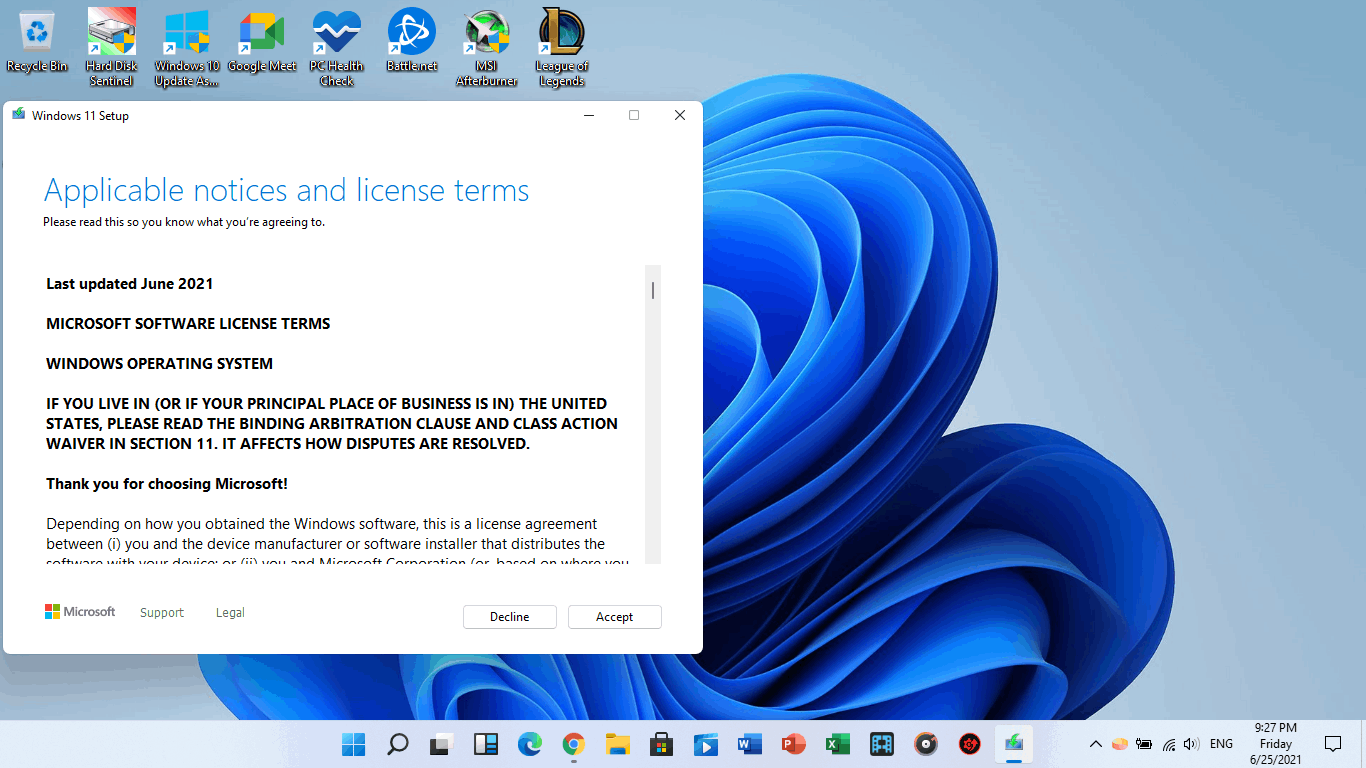Open File Explorer from taskbar
This screenshot has width=1366, height=768.
(617, 744)
